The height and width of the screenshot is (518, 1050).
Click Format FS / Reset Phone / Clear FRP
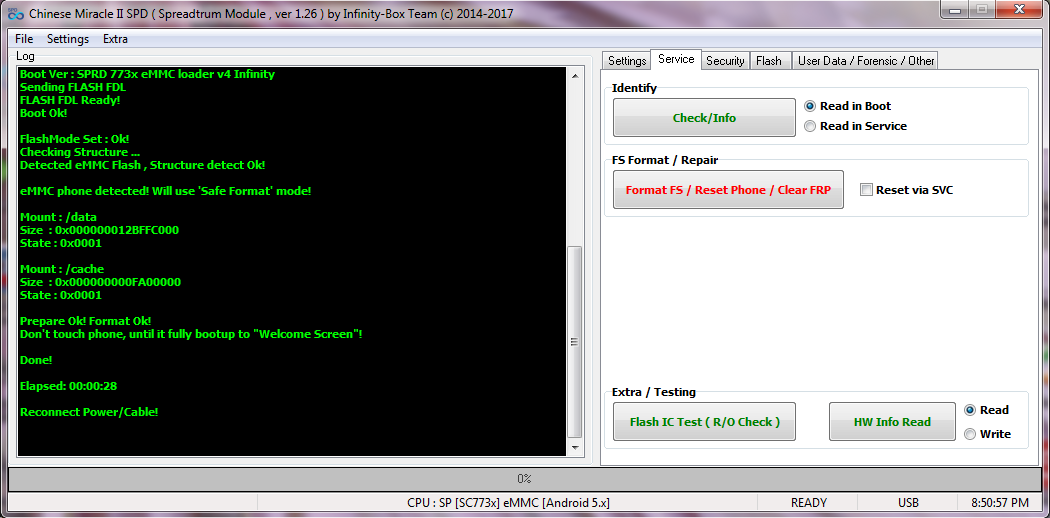pos(728,190)
